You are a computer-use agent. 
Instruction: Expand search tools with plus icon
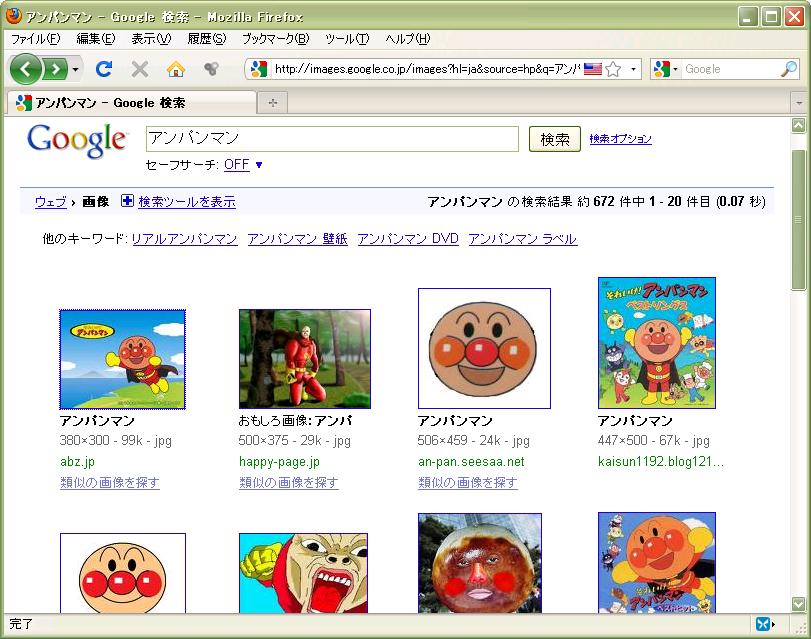tap(127, 201)
